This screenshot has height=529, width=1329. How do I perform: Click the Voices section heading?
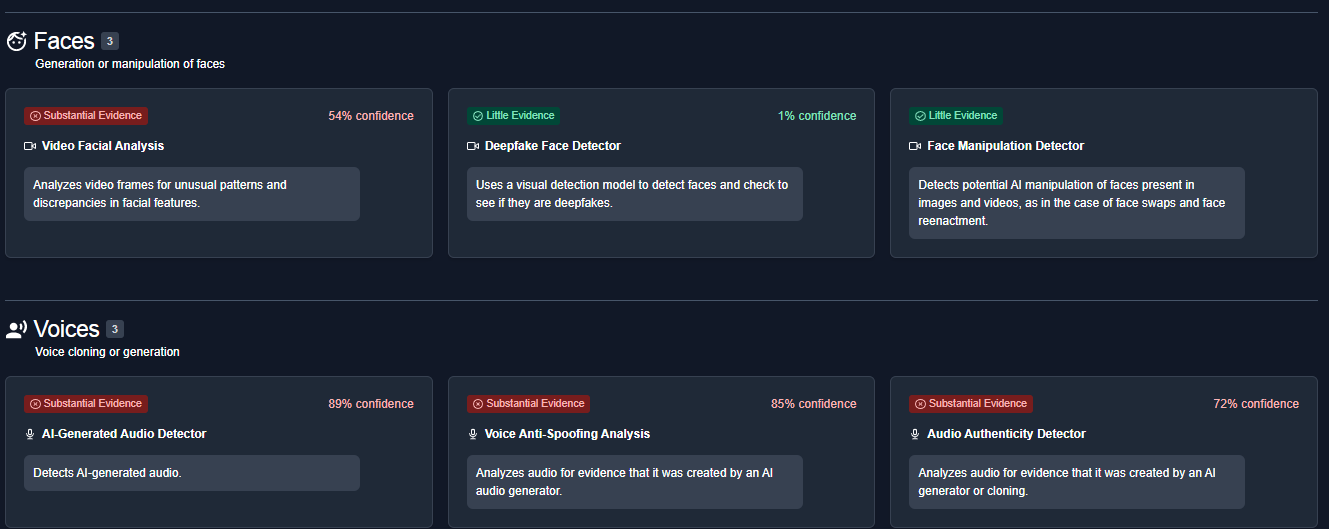click(67, 329)
